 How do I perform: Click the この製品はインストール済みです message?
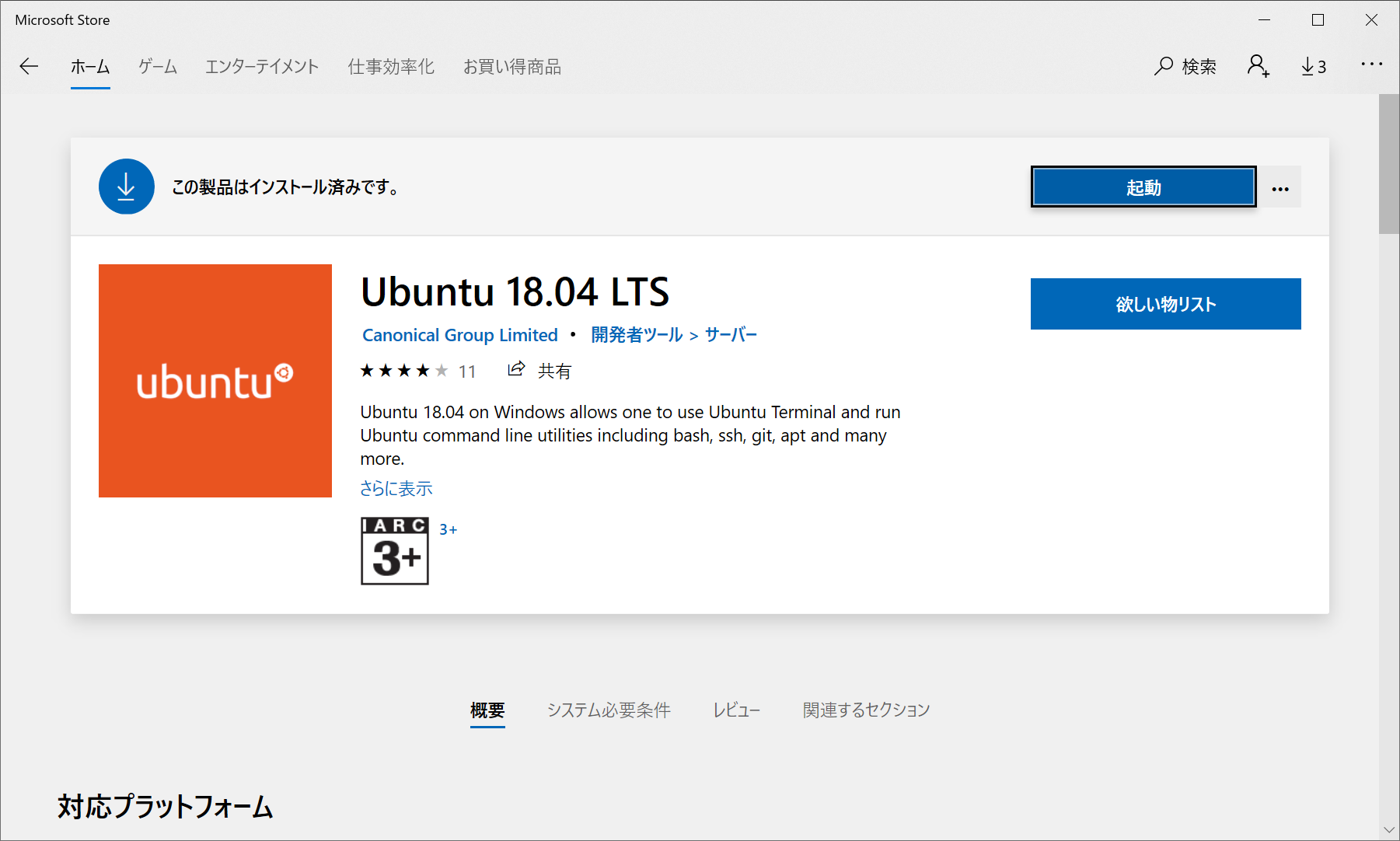click(x=285, y=187)
